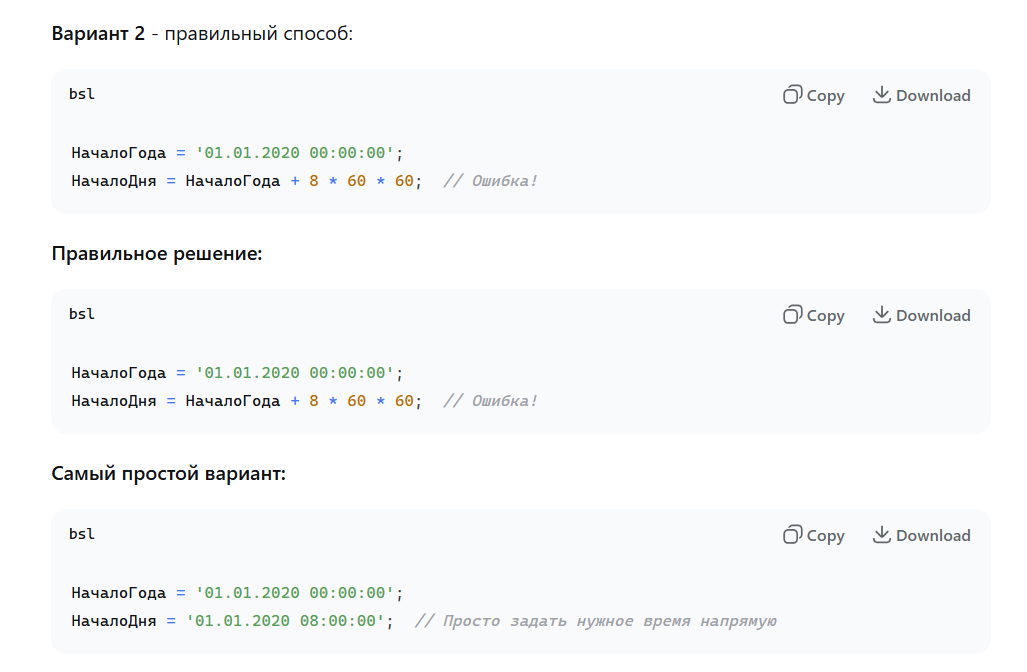Click the bsl label in the Самый простой вариант block
The image size is (1027, 672).
pos(82,534)
